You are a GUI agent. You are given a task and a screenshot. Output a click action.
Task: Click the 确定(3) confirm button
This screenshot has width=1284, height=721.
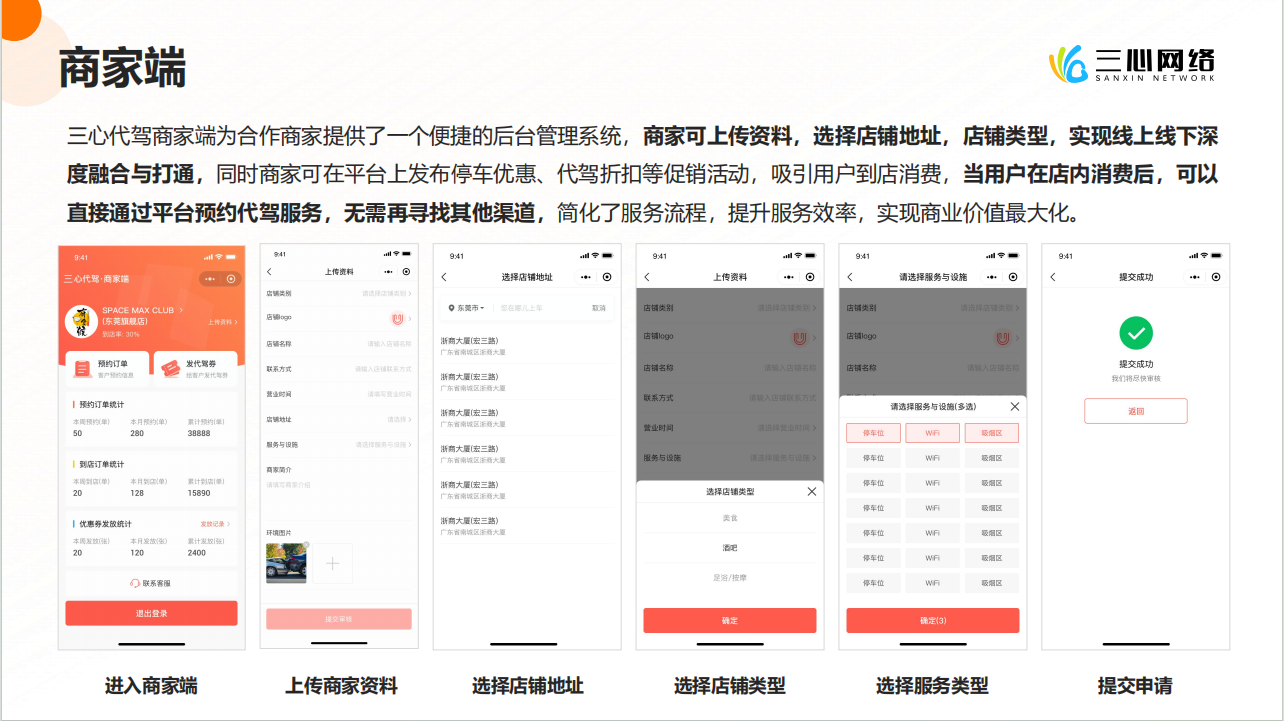coord(933,620)
